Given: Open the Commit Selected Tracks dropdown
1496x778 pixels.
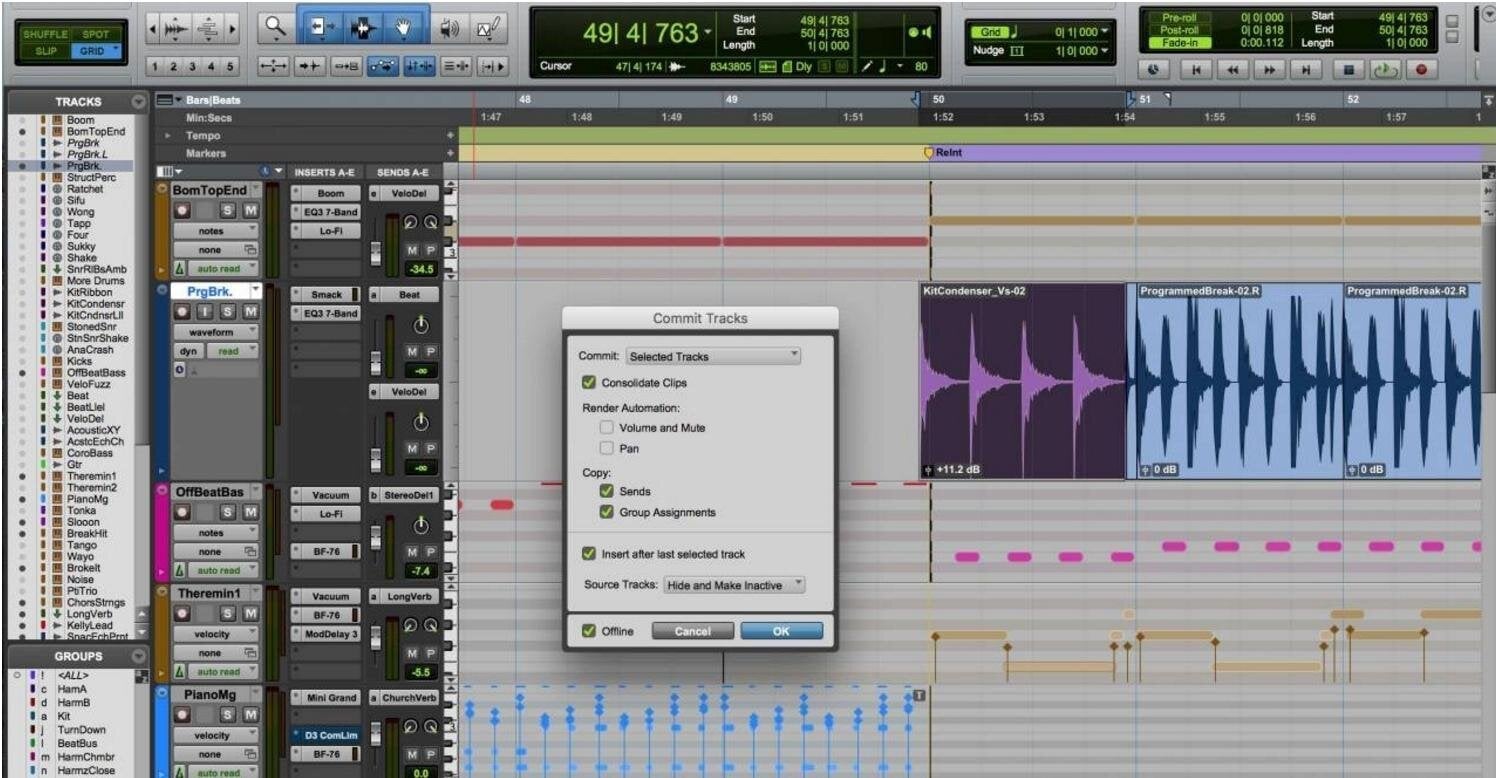Looking at the screenshot, I should coord(713,356).
